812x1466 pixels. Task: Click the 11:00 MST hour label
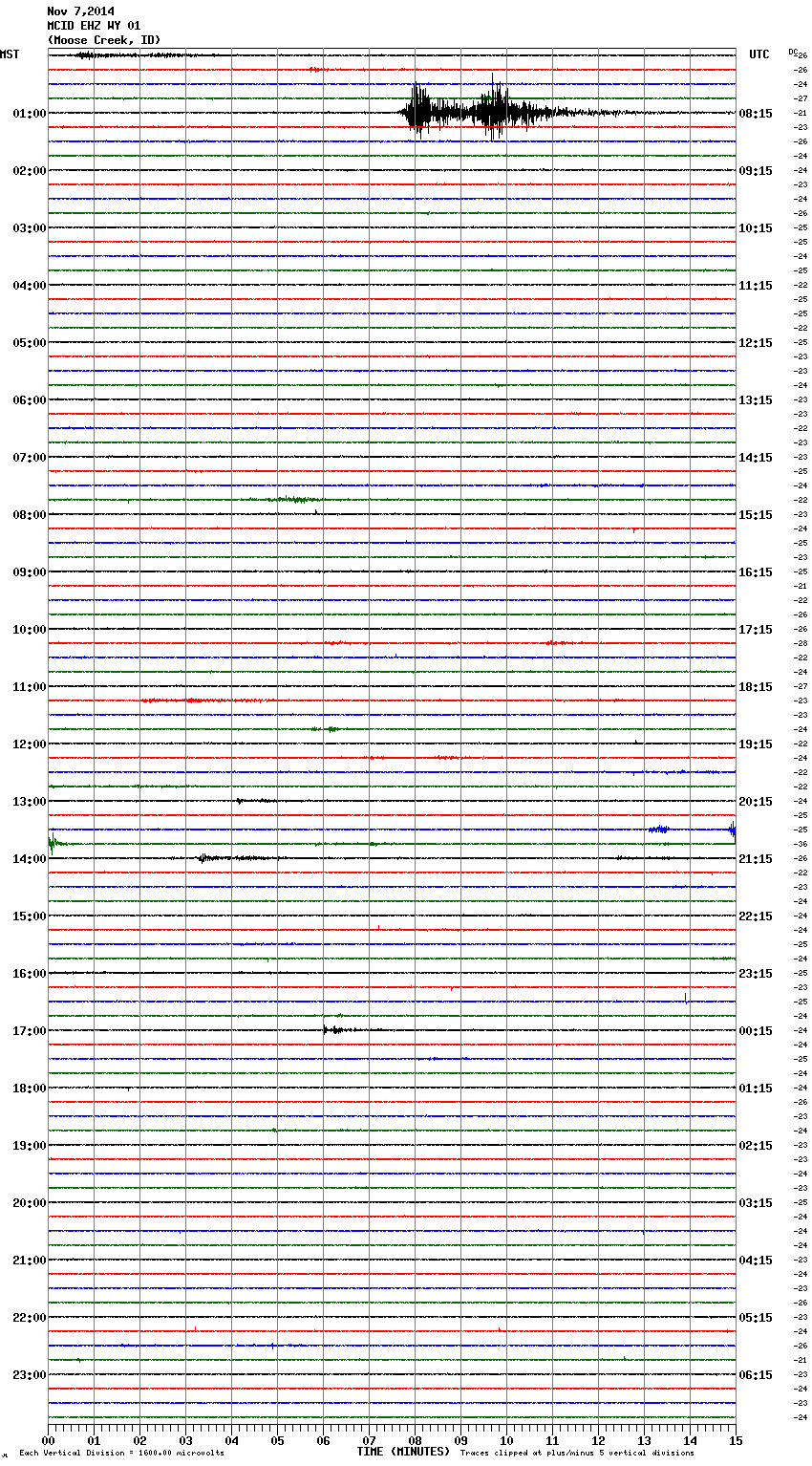[x=30, y=687]
